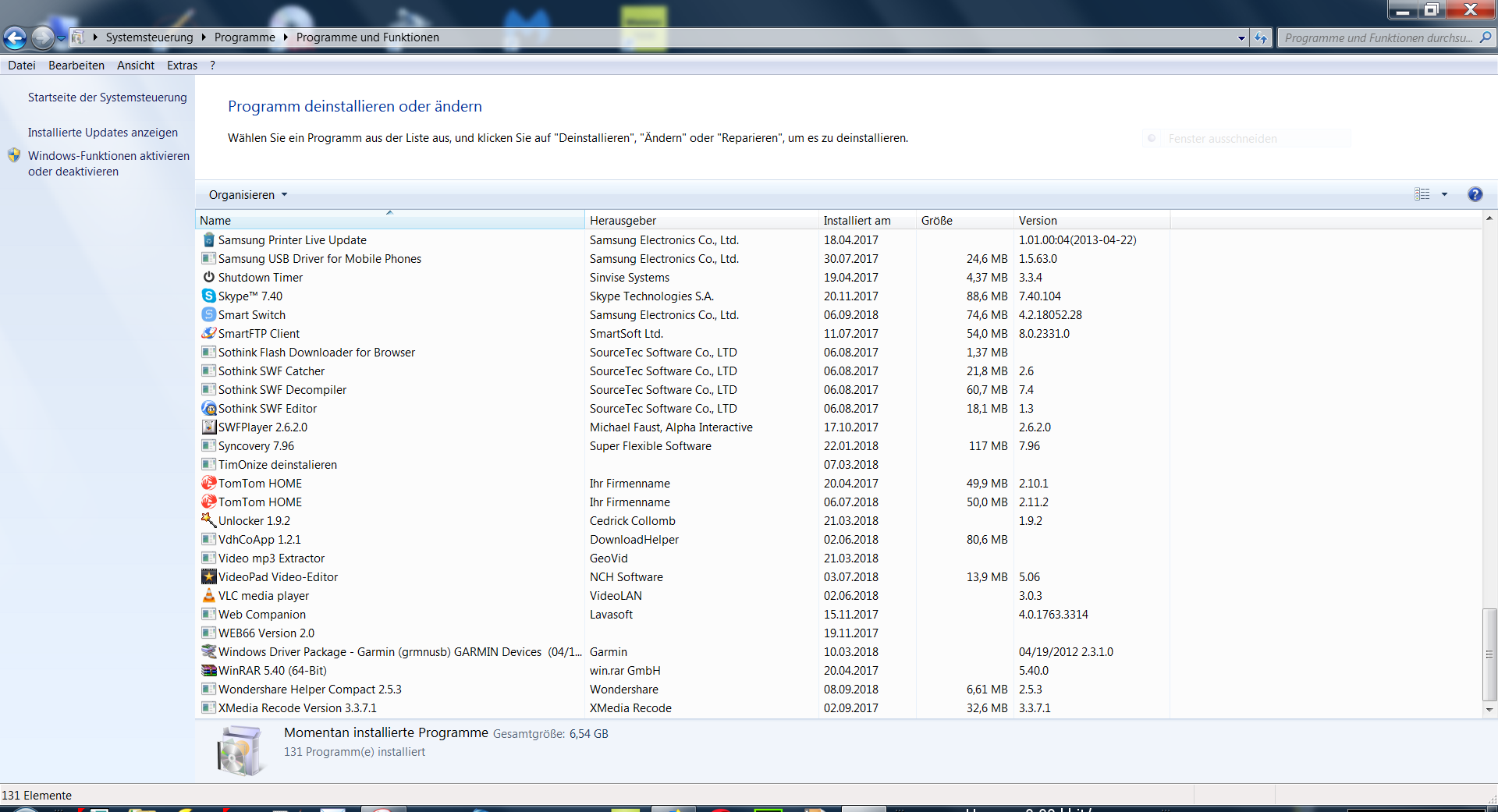Open the Extras menu
Image resolution: width=1498 pixels, height=812 pixels.
tap(182, 66)
